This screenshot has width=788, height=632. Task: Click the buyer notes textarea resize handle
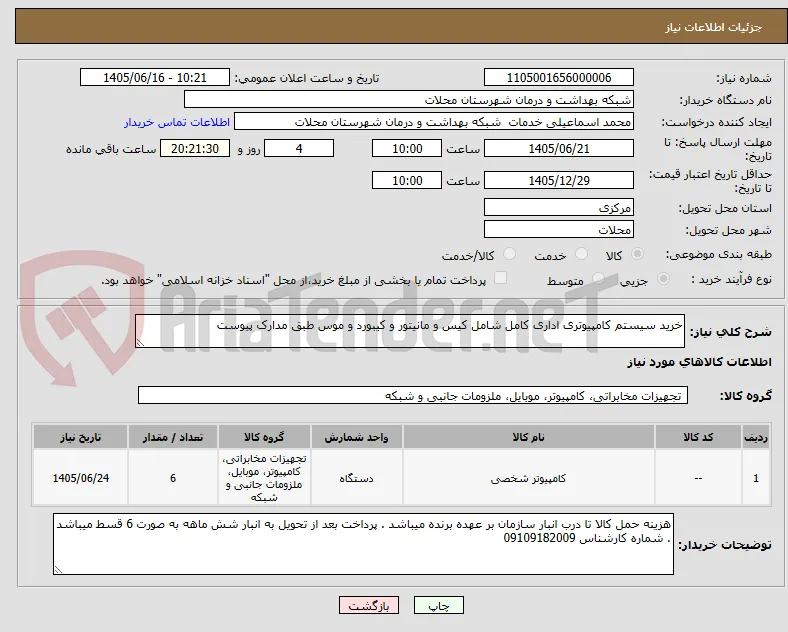click(x=58, y=570)
